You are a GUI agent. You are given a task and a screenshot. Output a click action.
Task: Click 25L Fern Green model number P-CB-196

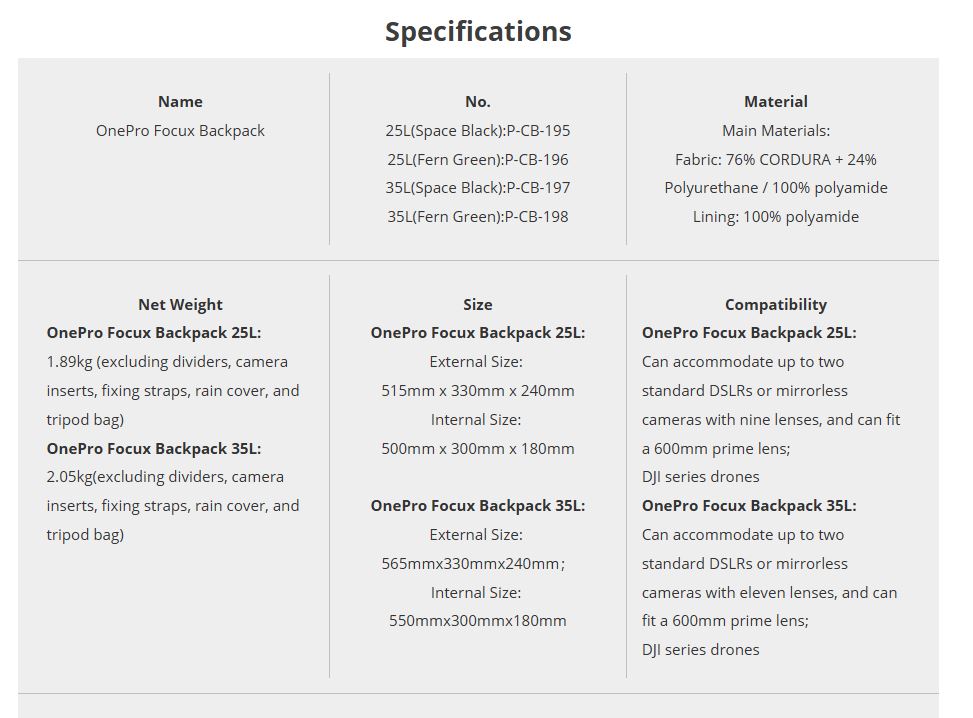(x=478, y=159)
